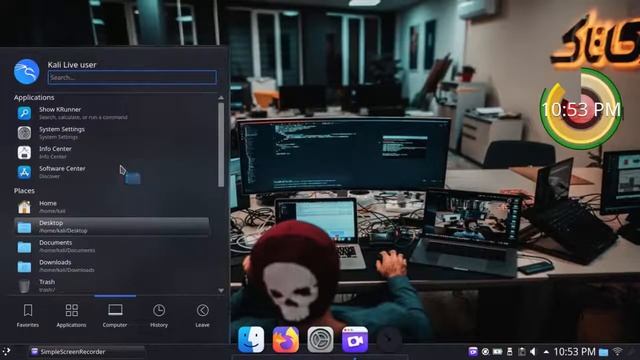Click the launcher list scrollbar
The height and width of the screenshot is (360, 640).
click(221, 144)
